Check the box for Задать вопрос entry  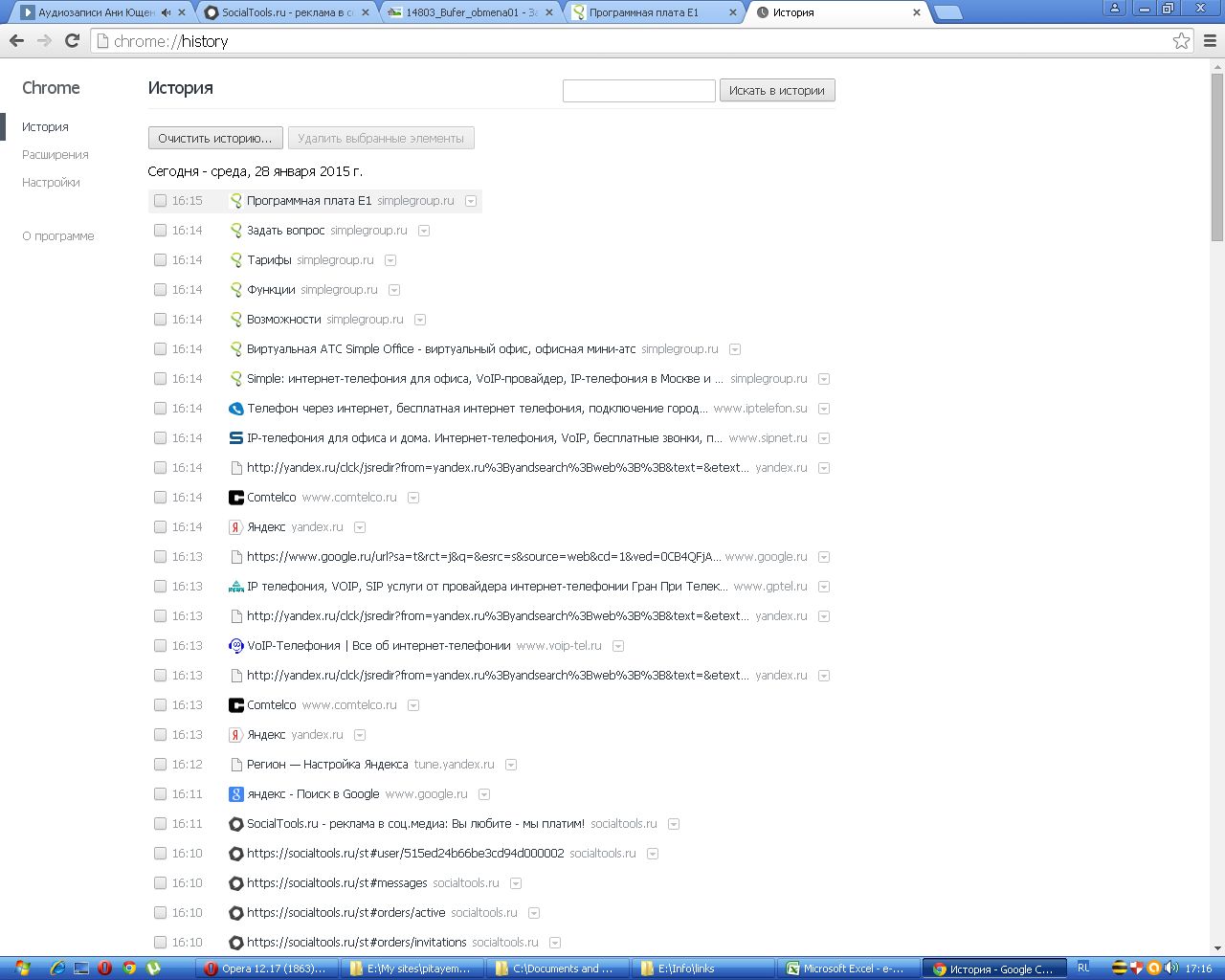click(x=160, y=231)
